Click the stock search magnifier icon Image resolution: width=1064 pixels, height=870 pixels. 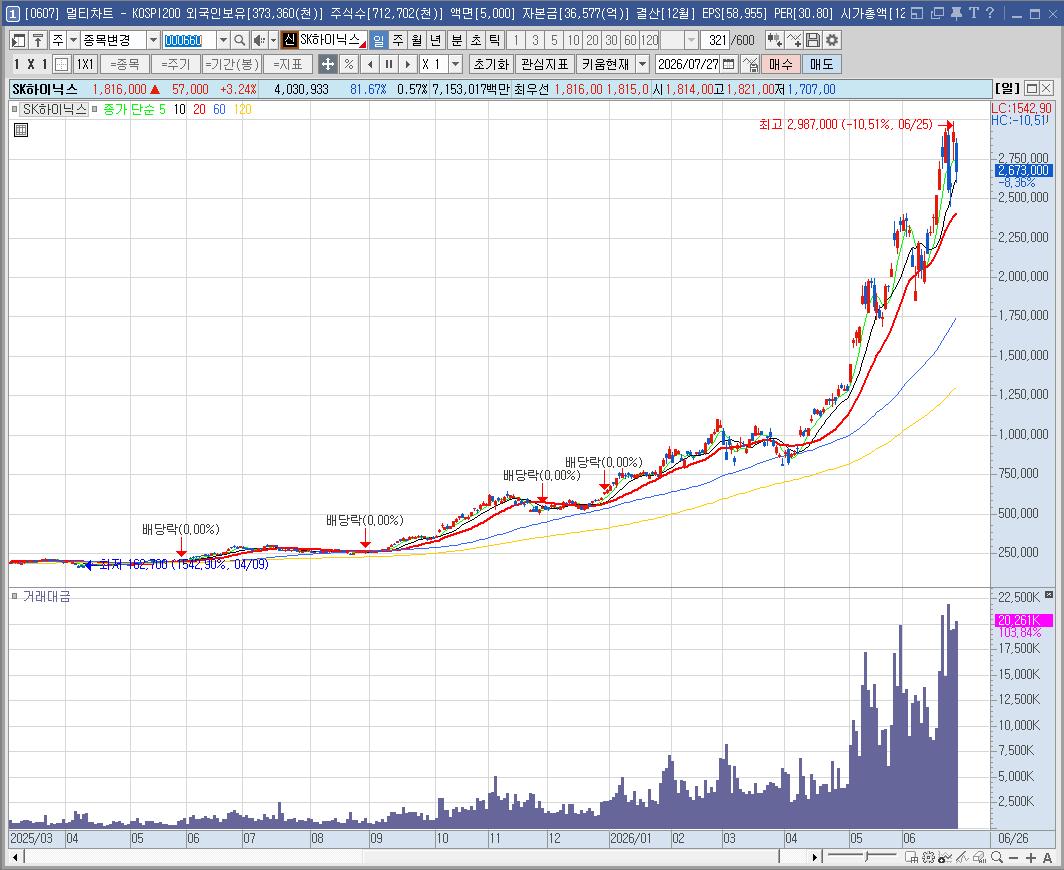[x=240, y=41]
